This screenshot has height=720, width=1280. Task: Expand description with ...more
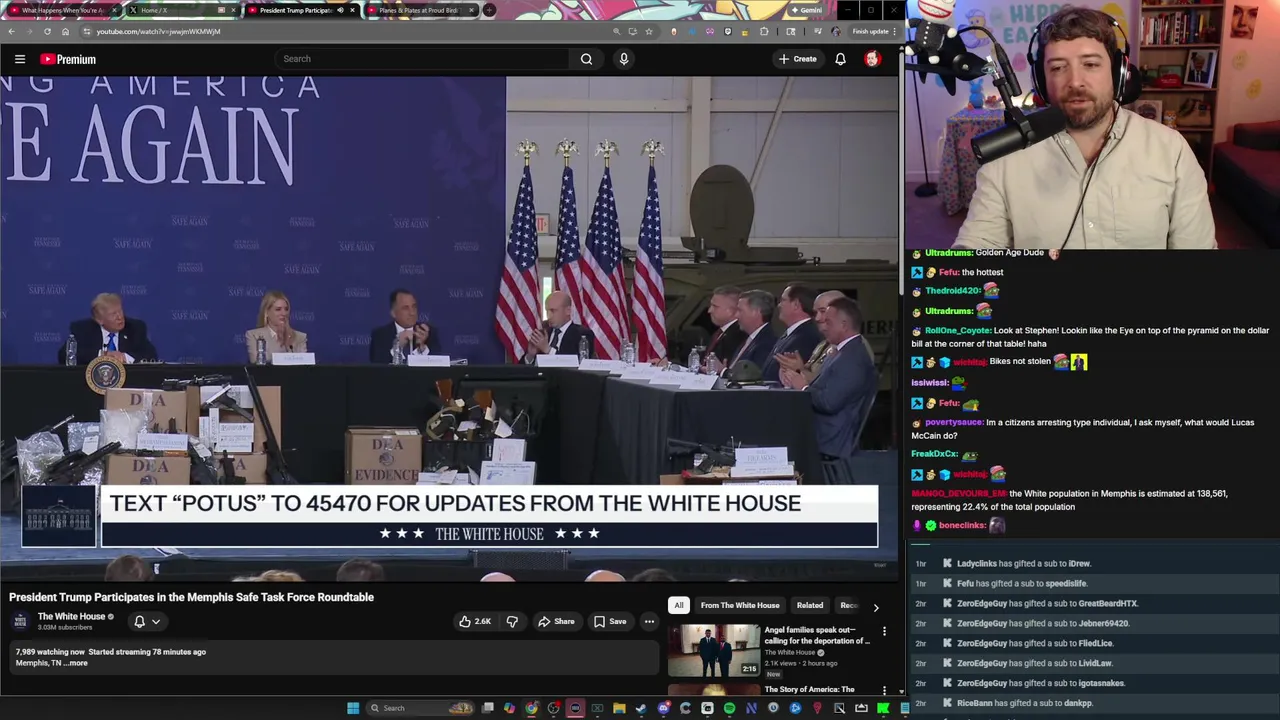coord(77,663)
